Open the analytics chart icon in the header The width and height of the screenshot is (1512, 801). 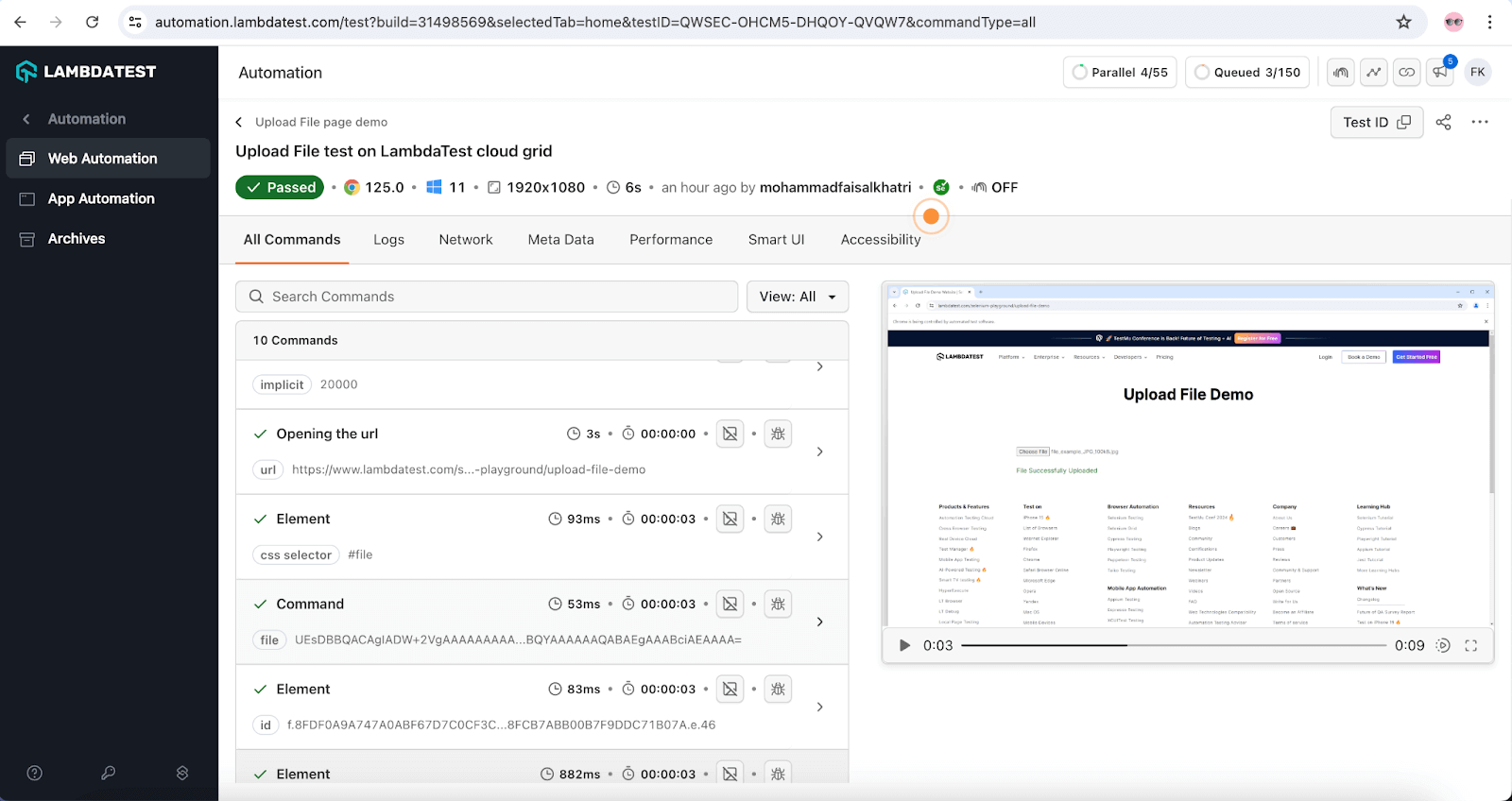(1374, 73)
